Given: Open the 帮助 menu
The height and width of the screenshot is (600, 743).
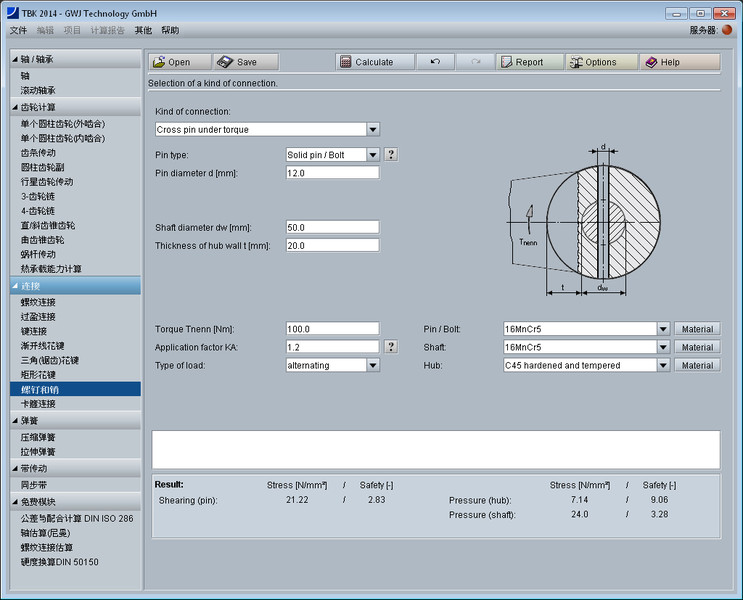Looking at the screenshot, I should pyautogui.click(x=171, y=31).
